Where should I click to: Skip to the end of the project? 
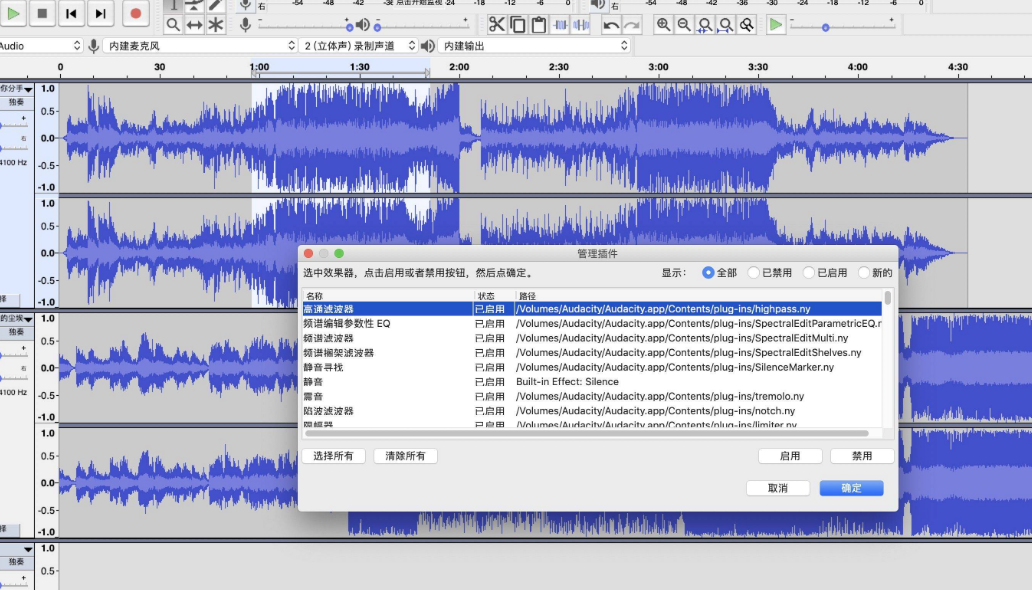click(100, 13)
